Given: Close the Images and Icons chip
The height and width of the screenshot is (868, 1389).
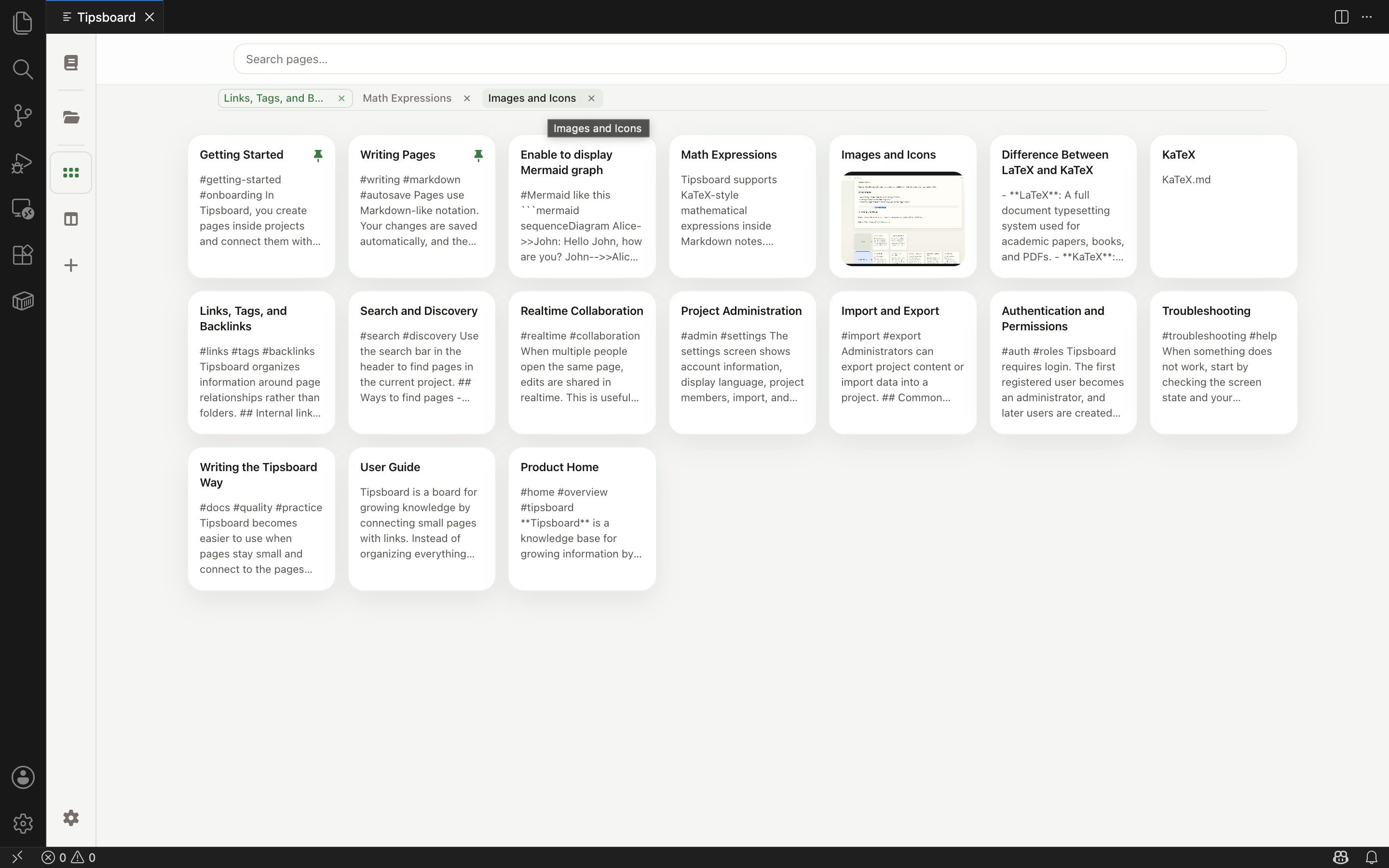Looking at the screenshot, I should (591, 98).
